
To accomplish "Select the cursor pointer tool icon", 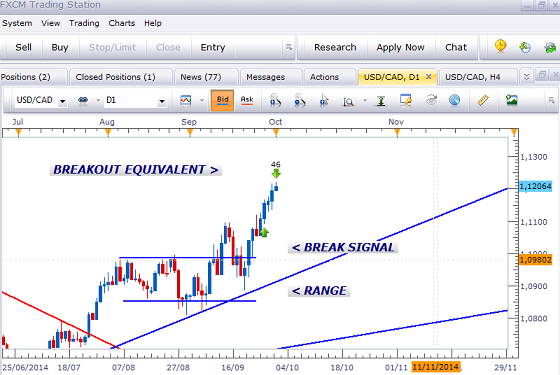I will 324,101.
